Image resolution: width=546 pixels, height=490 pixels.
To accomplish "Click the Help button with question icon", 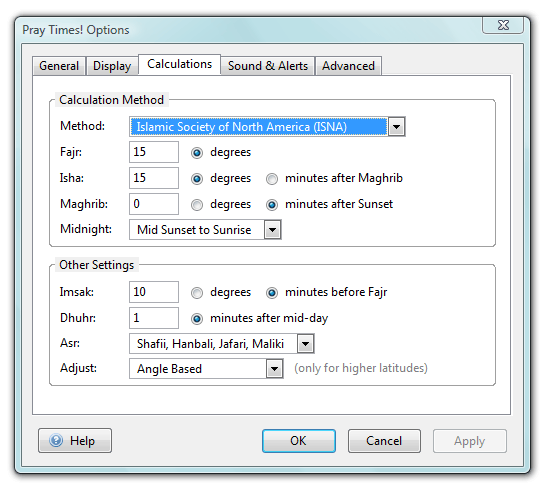I will [x=75, y=441].
